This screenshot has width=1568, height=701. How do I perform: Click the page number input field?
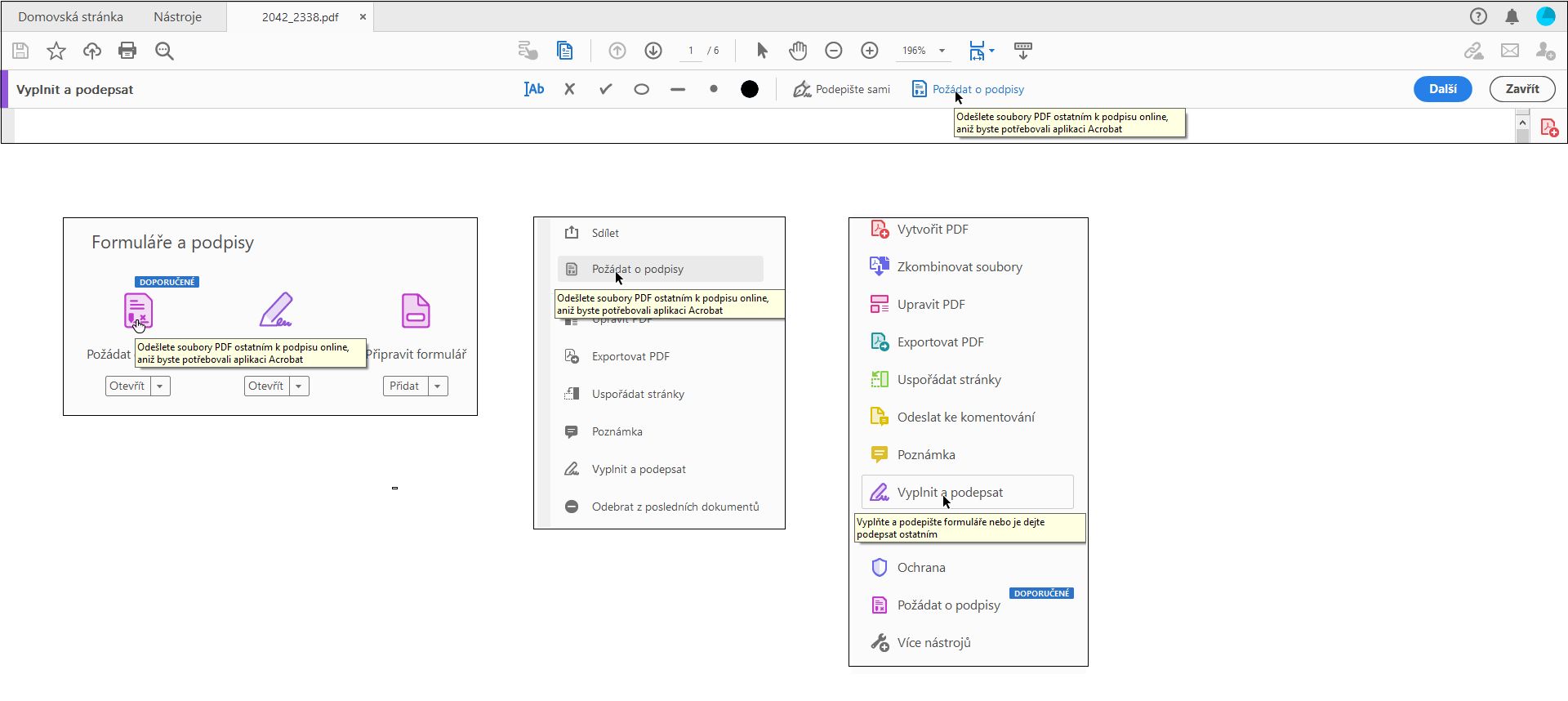pos(691,51)
